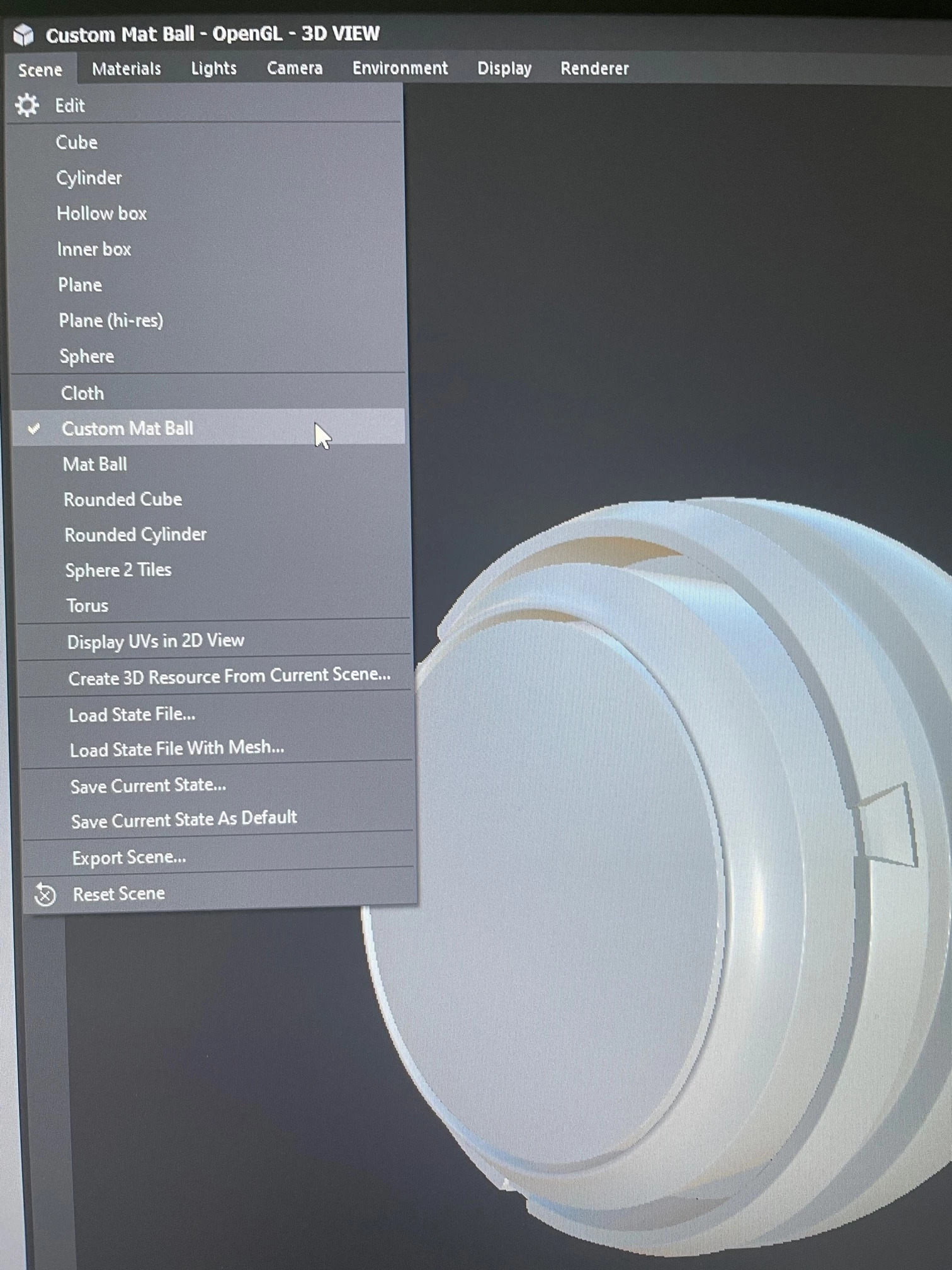This screenshot has width=952, height=1270.
Task: Open the Renderer menu
Action: [594, 68]
